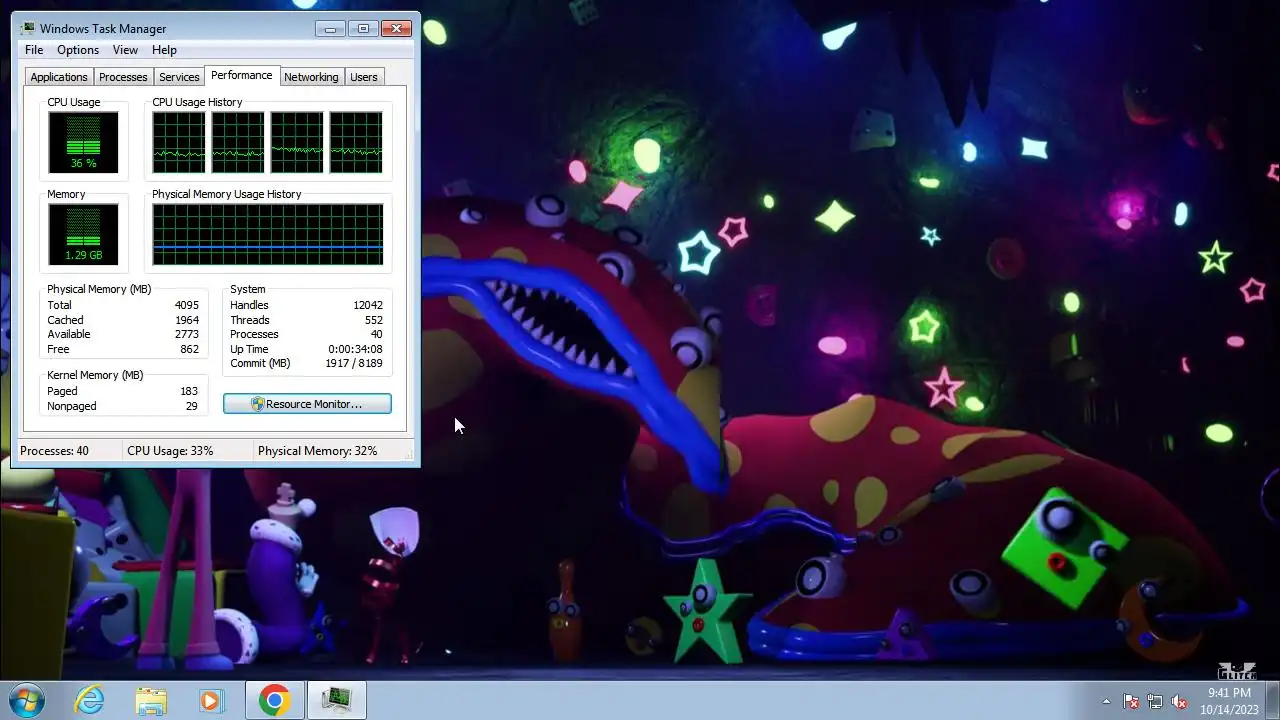
Task: Click status bar Processes: 40 entry
Action: (x=54, y=451)
